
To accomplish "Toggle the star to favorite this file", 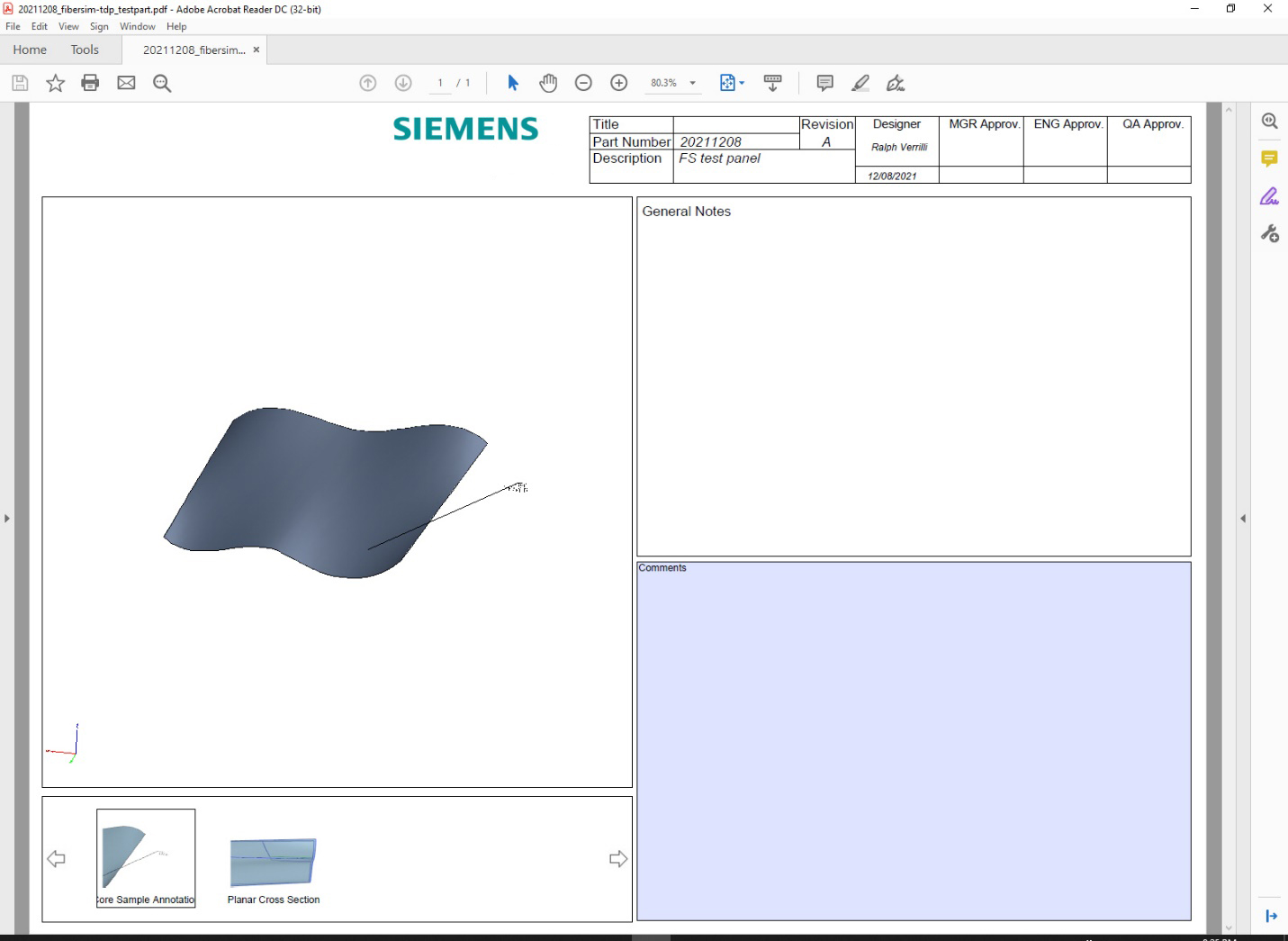I will tap(55, 82).
